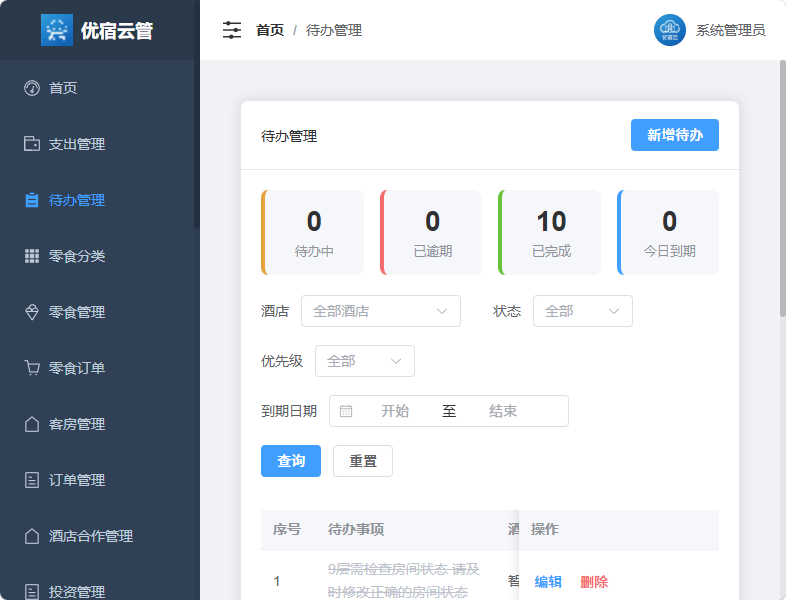Click the 待办管理 clipboard icon
Image resolution: width=786 pixels, height=600 pixels.
(x=32, y=200)
